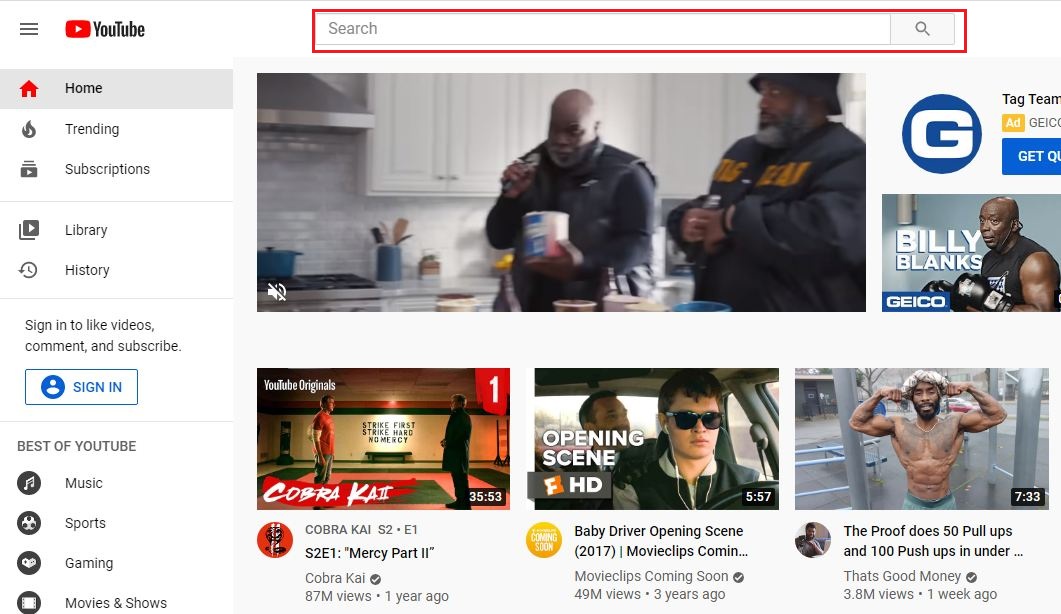
Task: Open the 50 Pull ups video thumbnail
Action: tap(922, 439)
